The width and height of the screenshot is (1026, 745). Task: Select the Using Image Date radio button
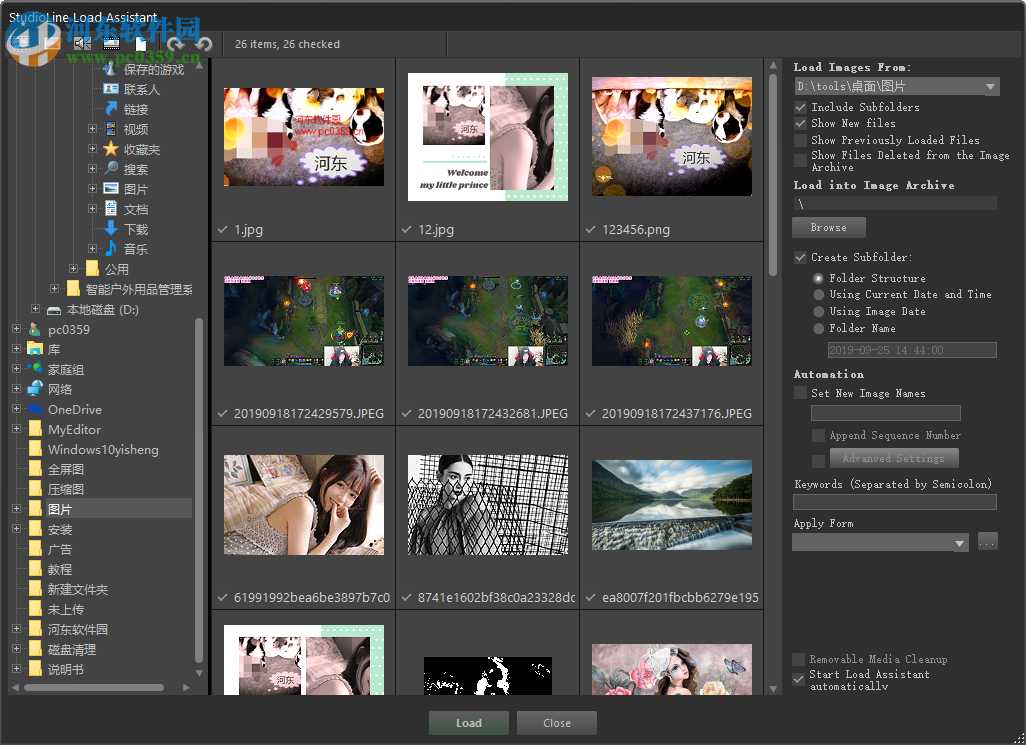[819, 311]
